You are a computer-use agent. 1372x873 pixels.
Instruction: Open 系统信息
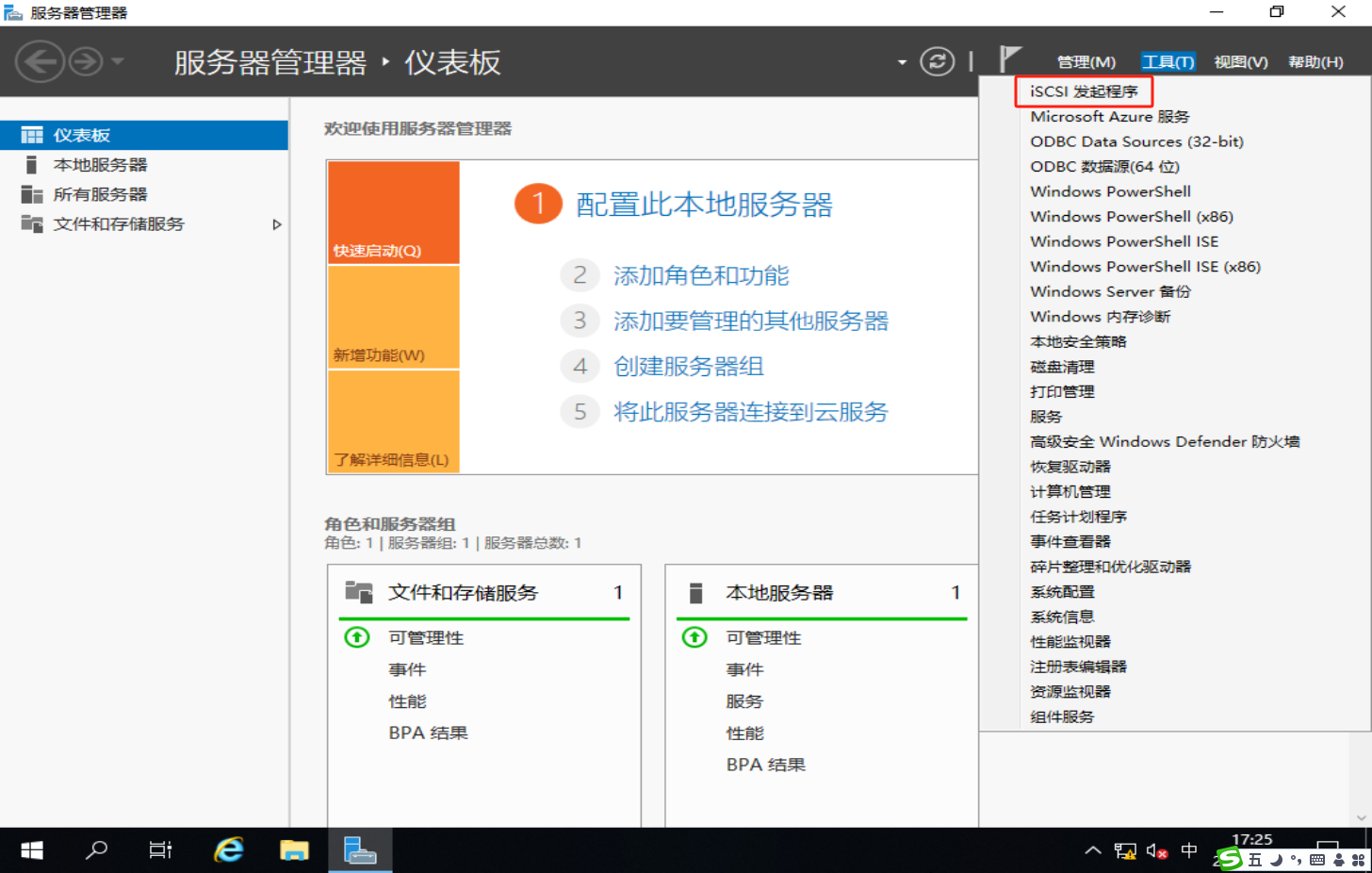[1062, 617]
